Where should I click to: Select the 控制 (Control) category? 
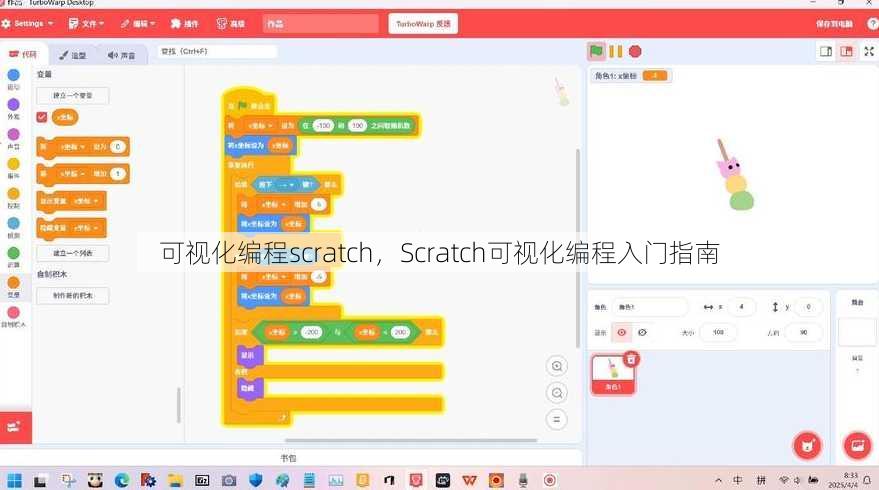point(13,198)
